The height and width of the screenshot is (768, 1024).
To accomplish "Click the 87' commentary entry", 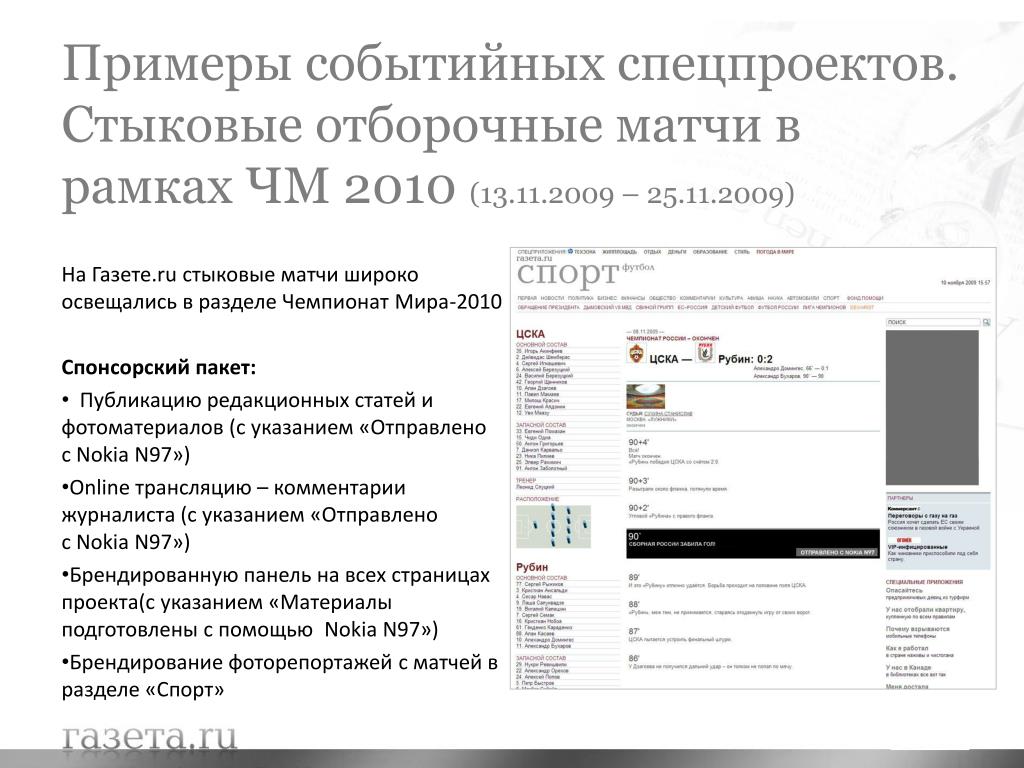I will [679, 635].
